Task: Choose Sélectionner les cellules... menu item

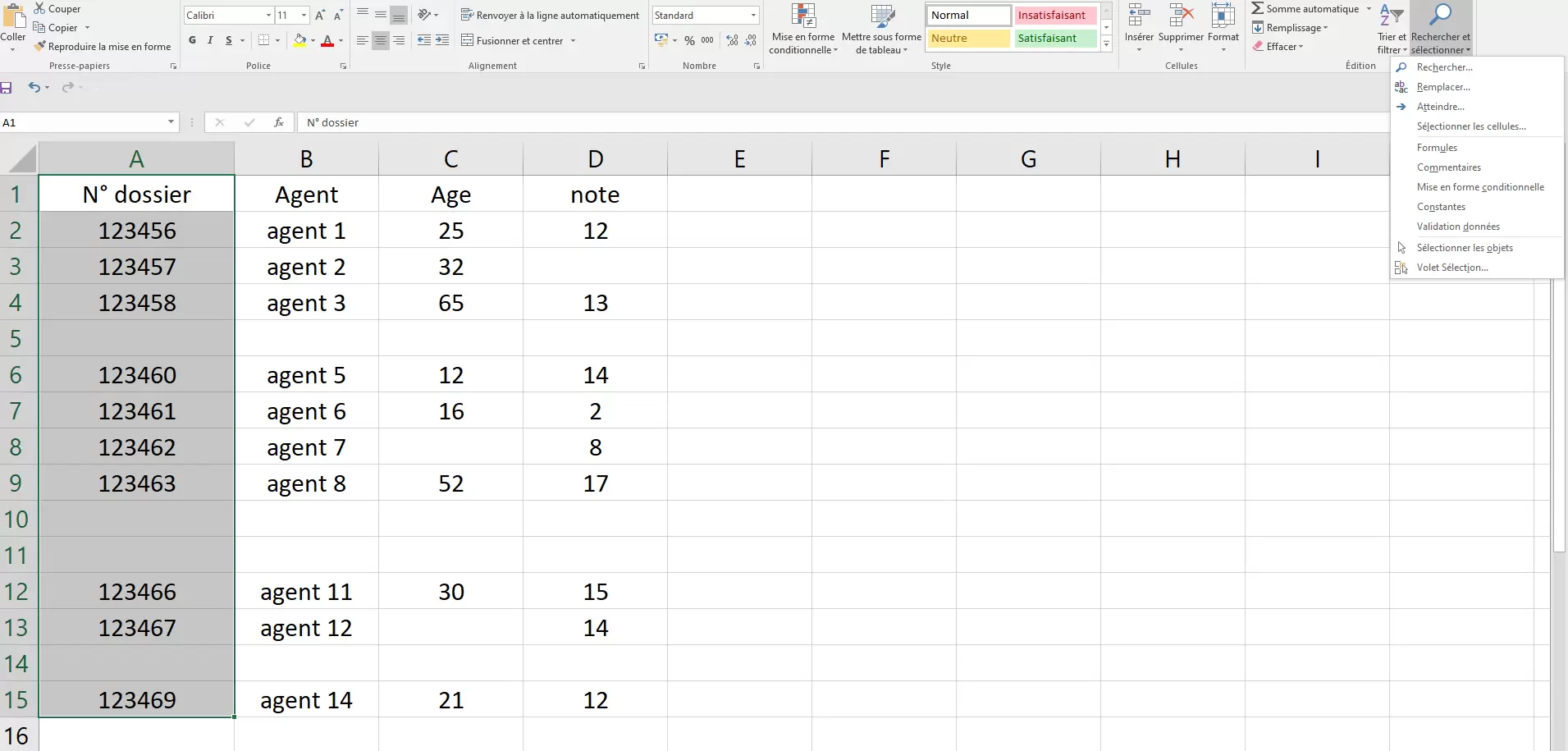Action: [1471, 126]
